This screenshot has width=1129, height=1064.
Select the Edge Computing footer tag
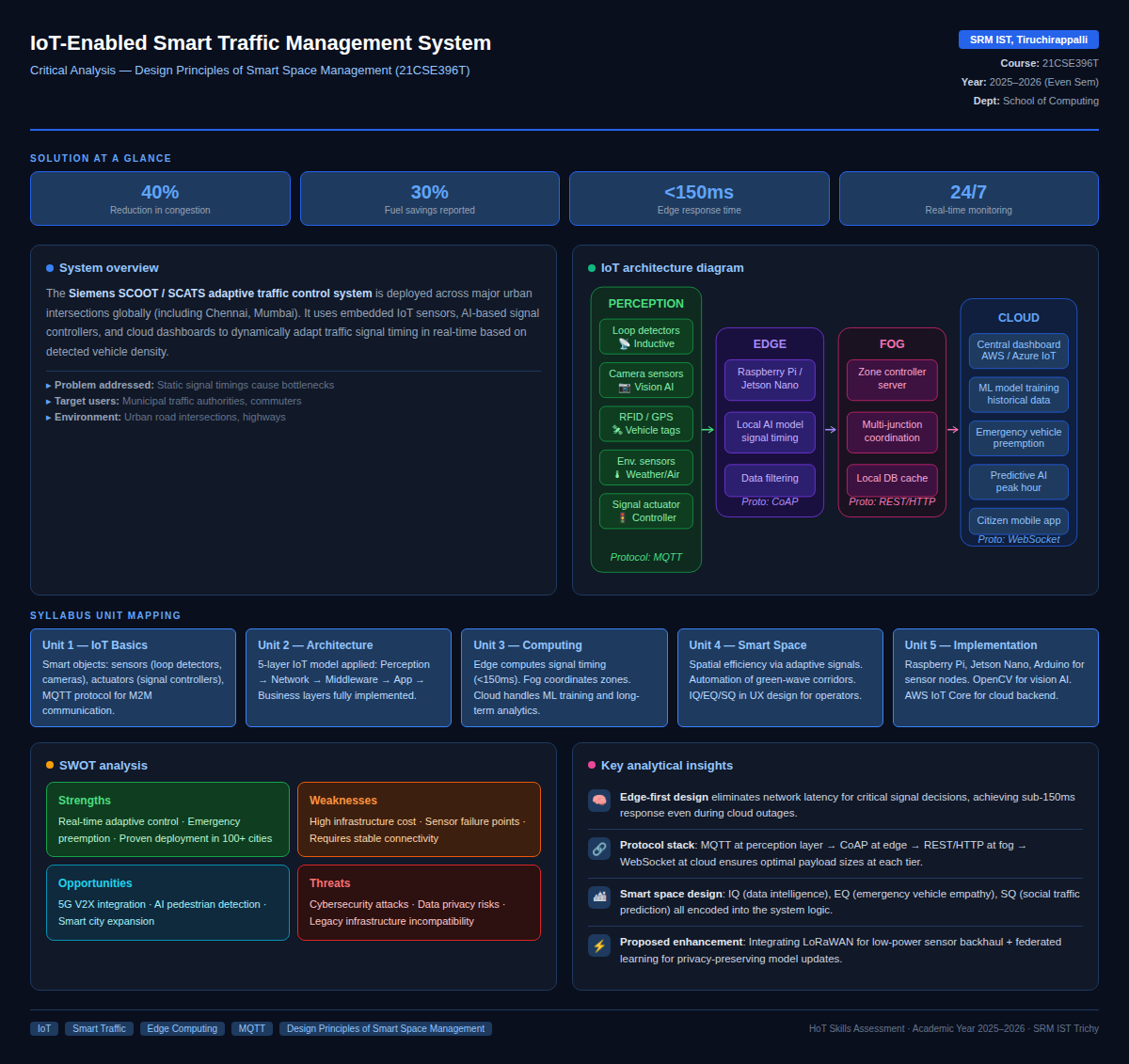tap(183, 1028)
